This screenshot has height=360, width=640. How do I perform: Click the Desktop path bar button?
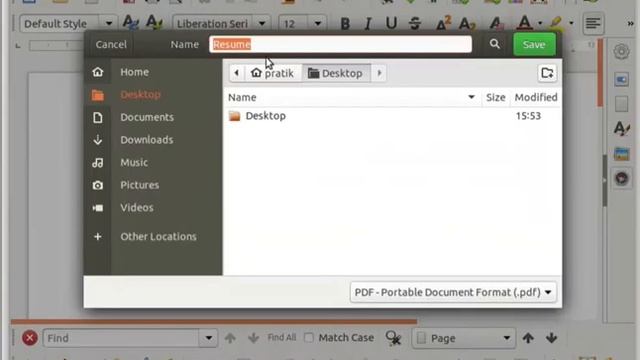(x=336, y=73)
